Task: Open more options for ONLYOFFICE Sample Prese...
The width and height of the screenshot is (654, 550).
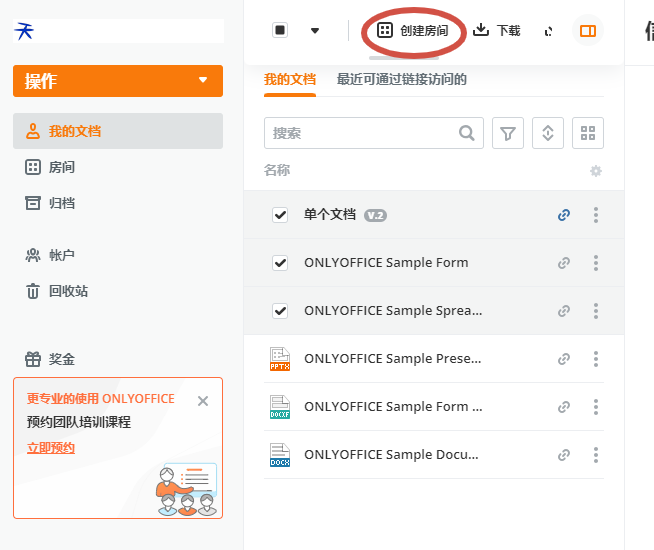Action: tap(596, 359)
